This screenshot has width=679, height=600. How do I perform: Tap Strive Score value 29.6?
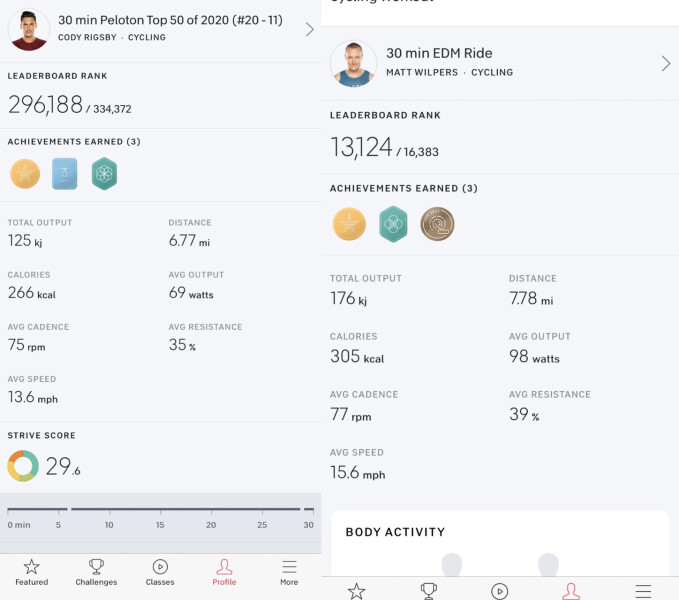tap(63, 466)
